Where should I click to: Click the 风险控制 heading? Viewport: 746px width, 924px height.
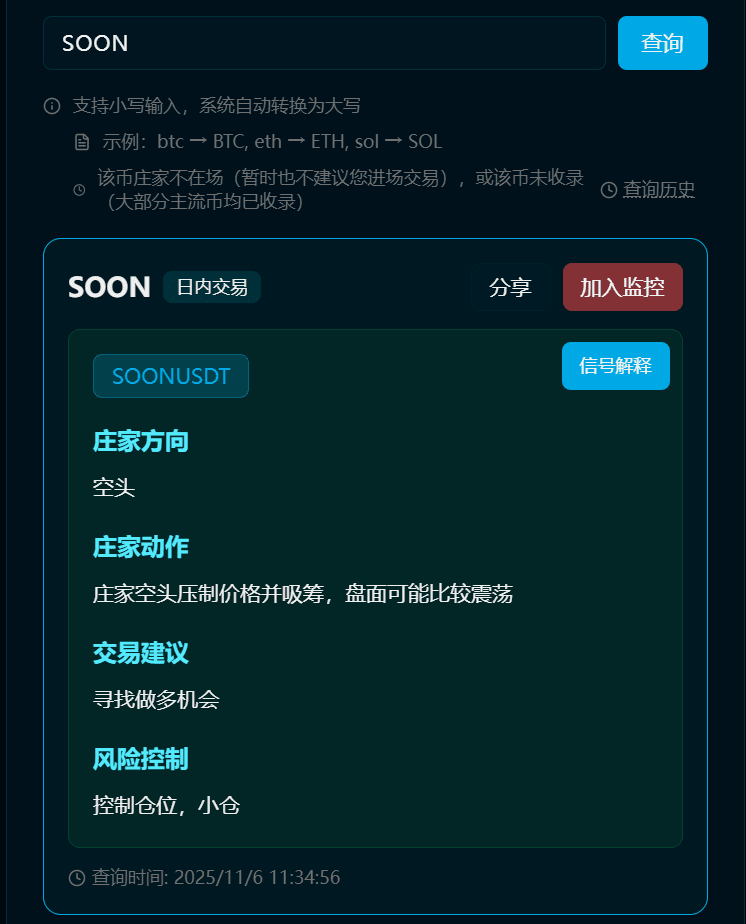140,759
